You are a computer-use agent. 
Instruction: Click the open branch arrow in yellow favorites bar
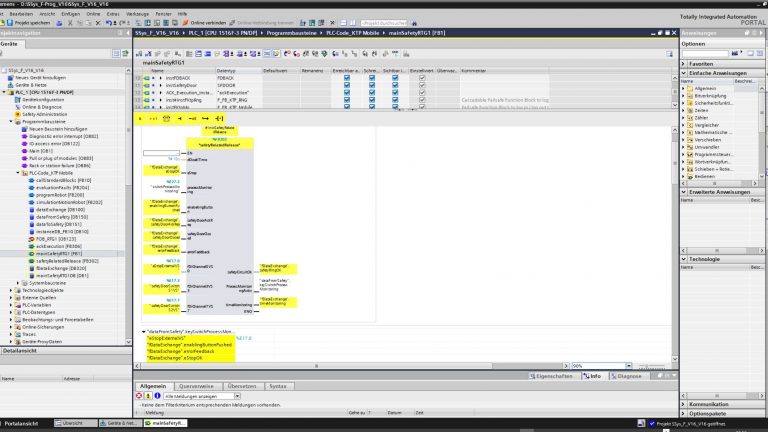pos(205,119)
